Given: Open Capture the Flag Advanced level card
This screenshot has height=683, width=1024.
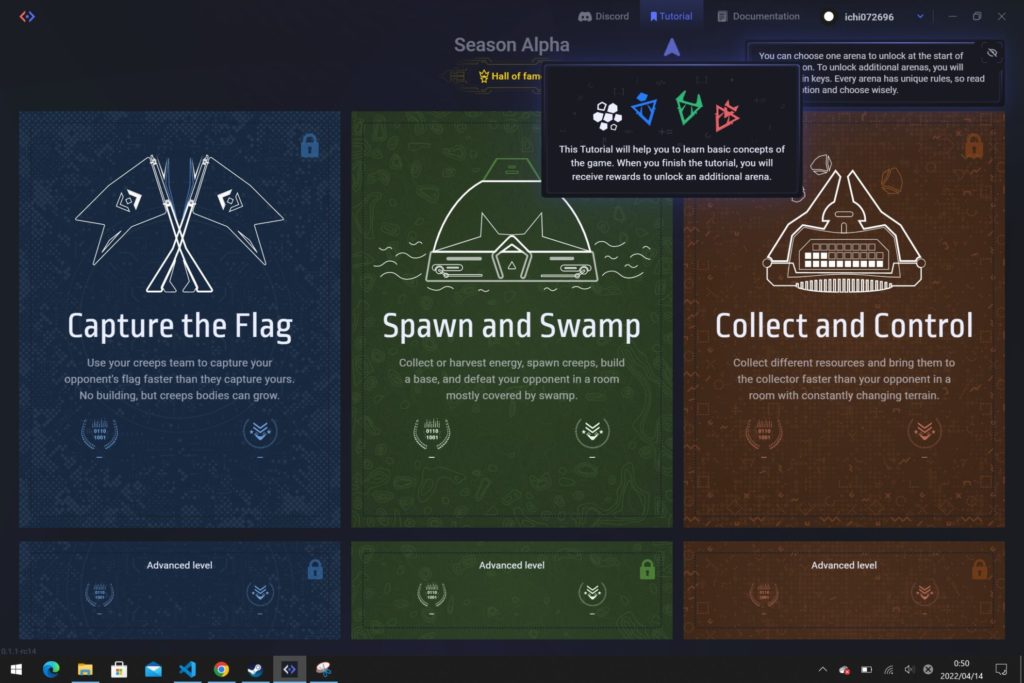Looking at the screenshot, I should click(180, 590).
